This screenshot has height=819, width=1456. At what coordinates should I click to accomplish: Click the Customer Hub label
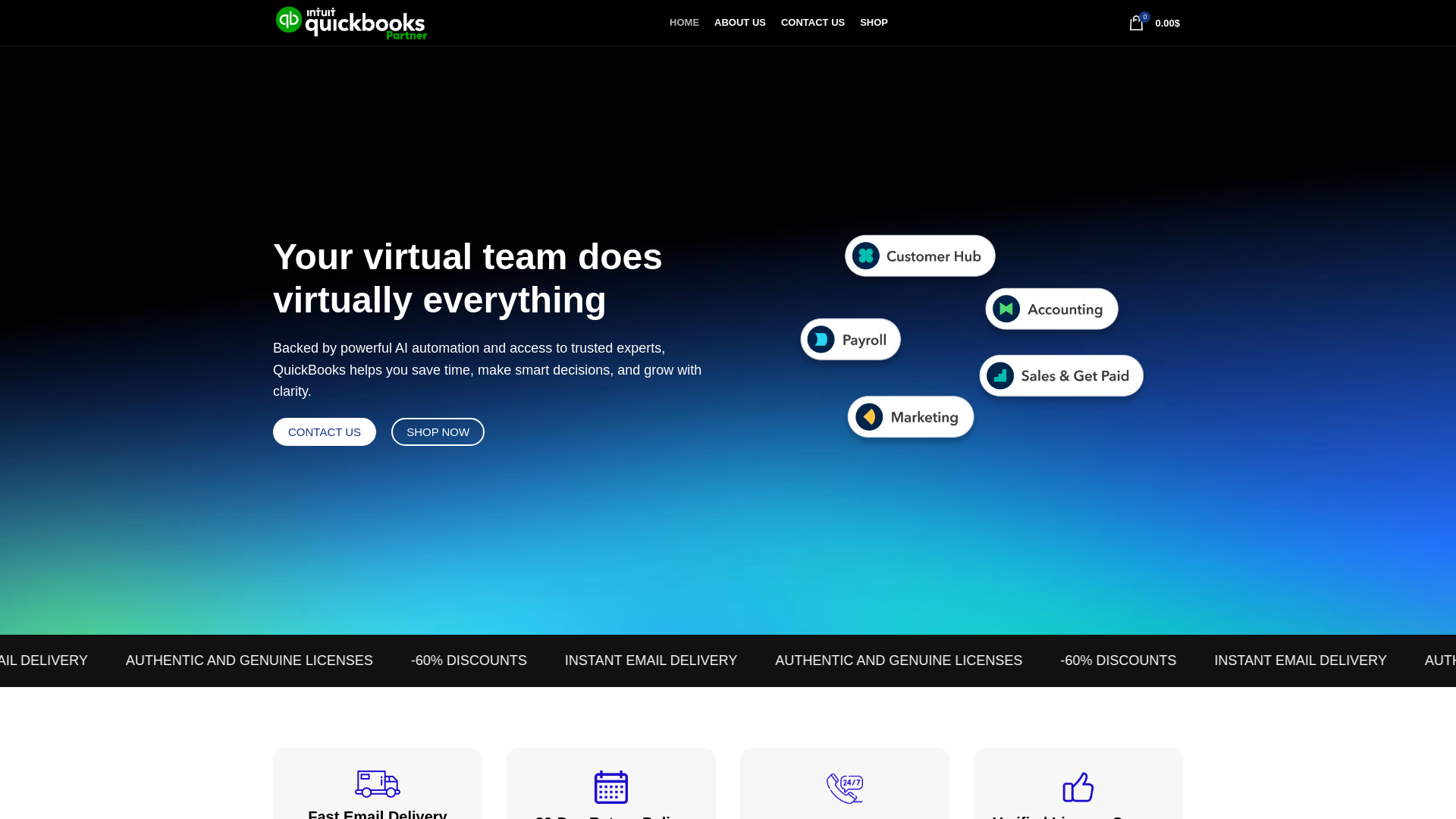(934, 256)
